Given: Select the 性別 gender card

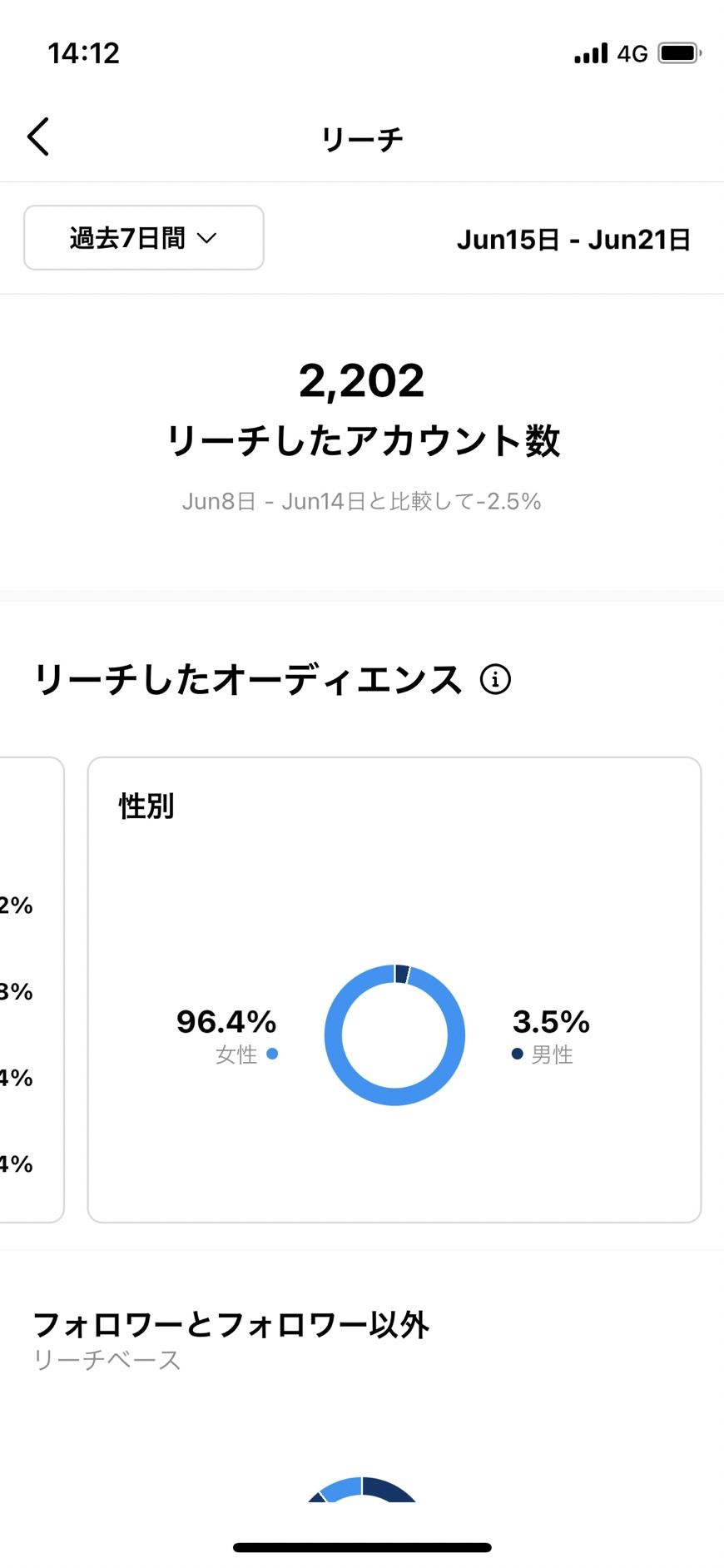Looking at the screenshot, I should (x=394, y=990).
